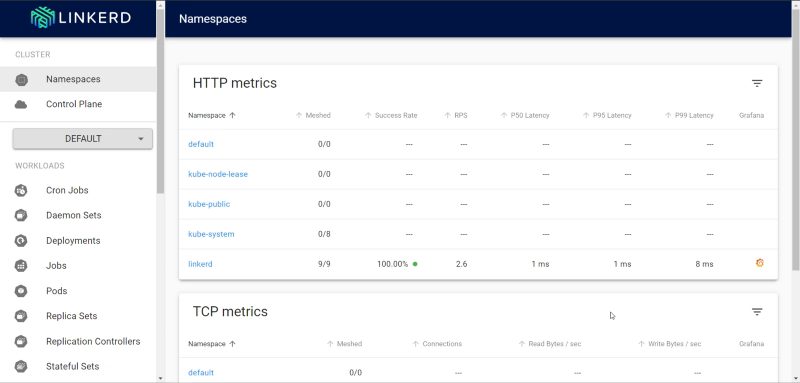Open Control Plane in the sidebar
The height and width of the screenshot is (383, 800).
[x=78, y=104]
